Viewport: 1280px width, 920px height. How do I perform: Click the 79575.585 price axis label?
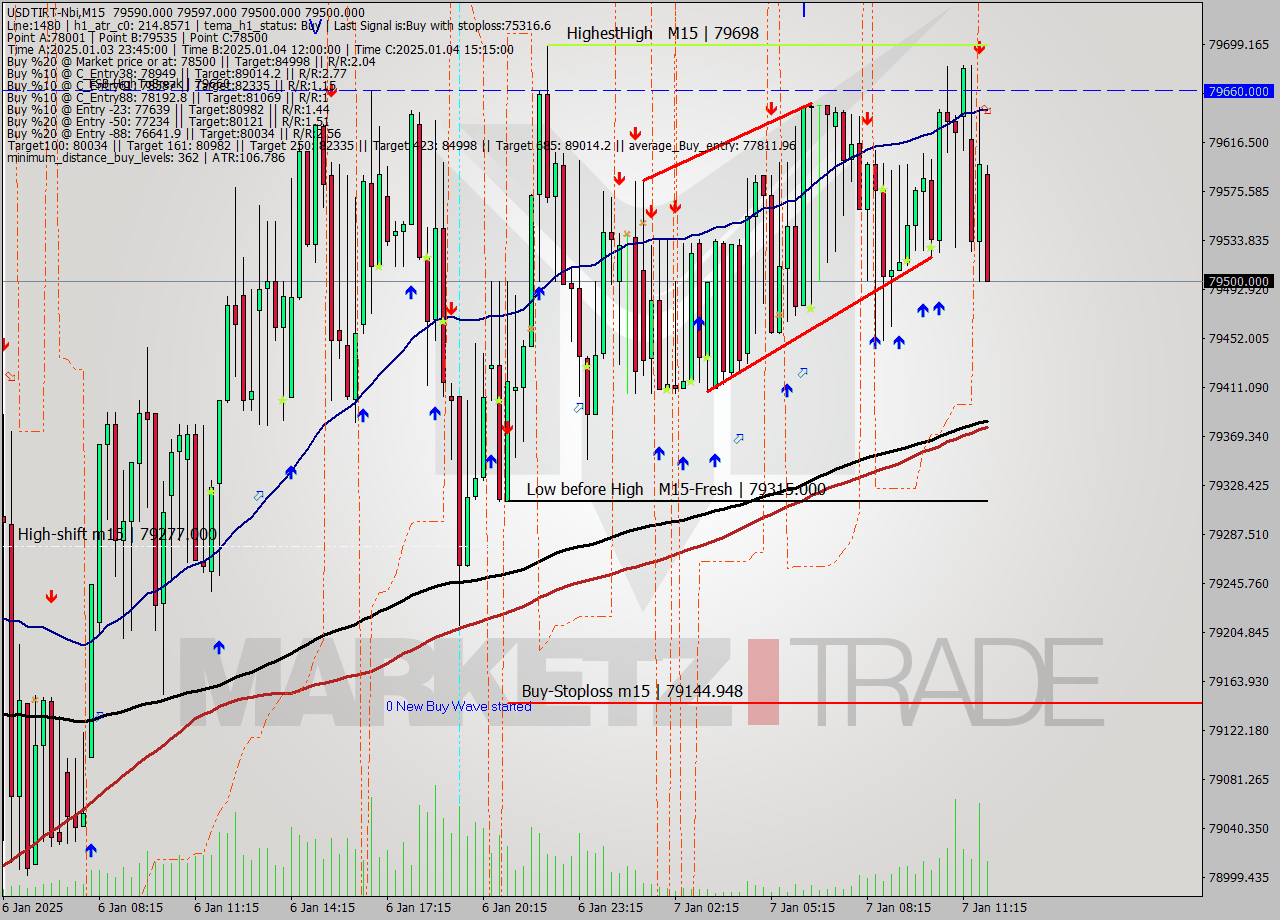point(1239,192)
